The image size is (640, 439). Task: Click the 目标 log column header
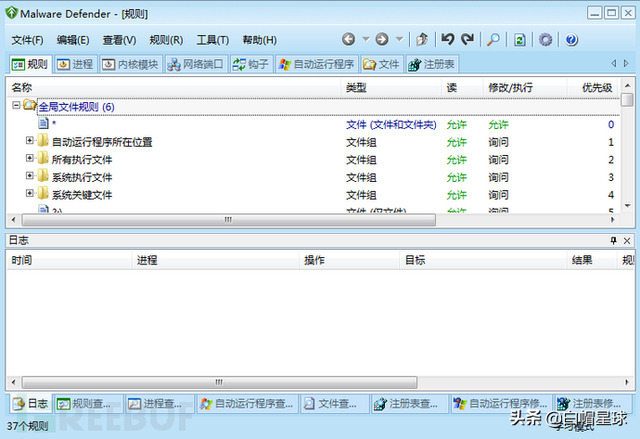click(484, 260)
